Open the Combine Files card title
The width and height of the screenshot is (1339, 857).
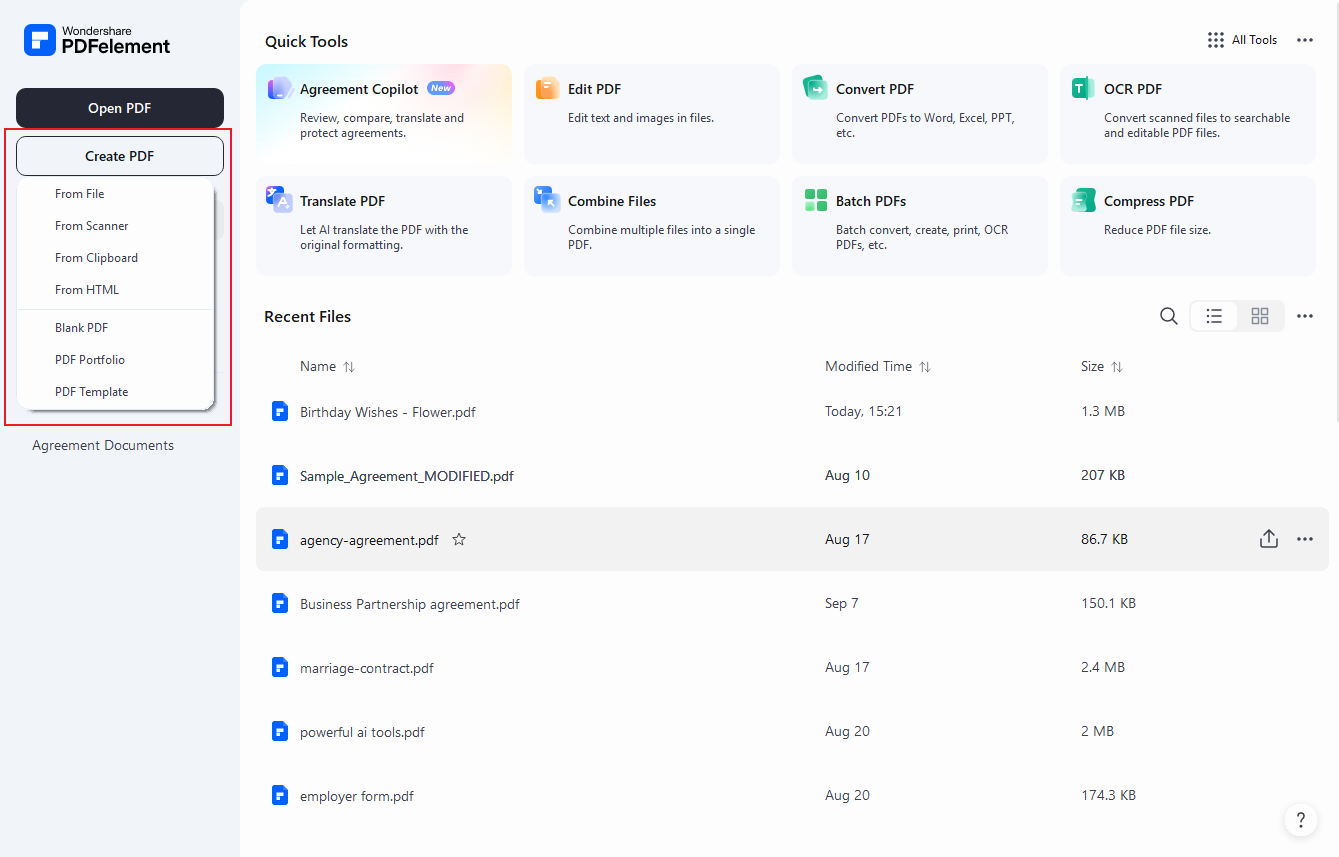click(612, 201)
